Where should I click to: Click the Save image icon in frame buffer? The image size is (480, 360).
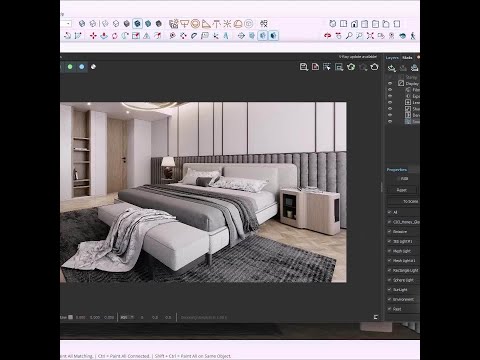click(x=303, y=67)
